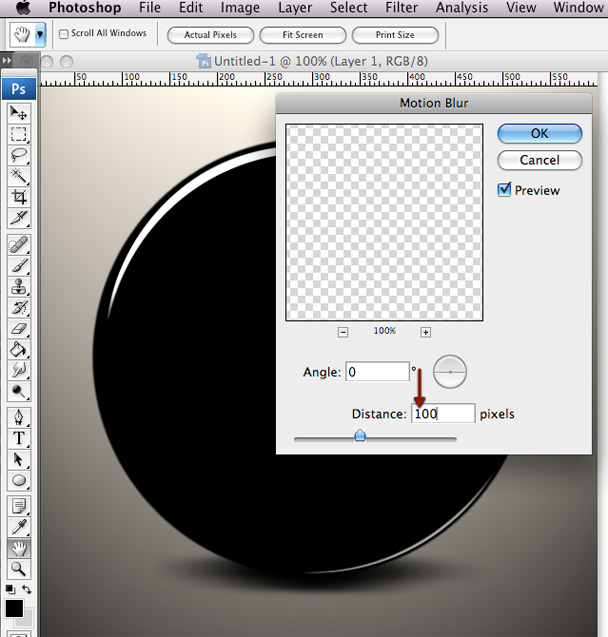Select the Smudge tool
The width and height of the screenshot is (608, 637).
coord(18,370)
